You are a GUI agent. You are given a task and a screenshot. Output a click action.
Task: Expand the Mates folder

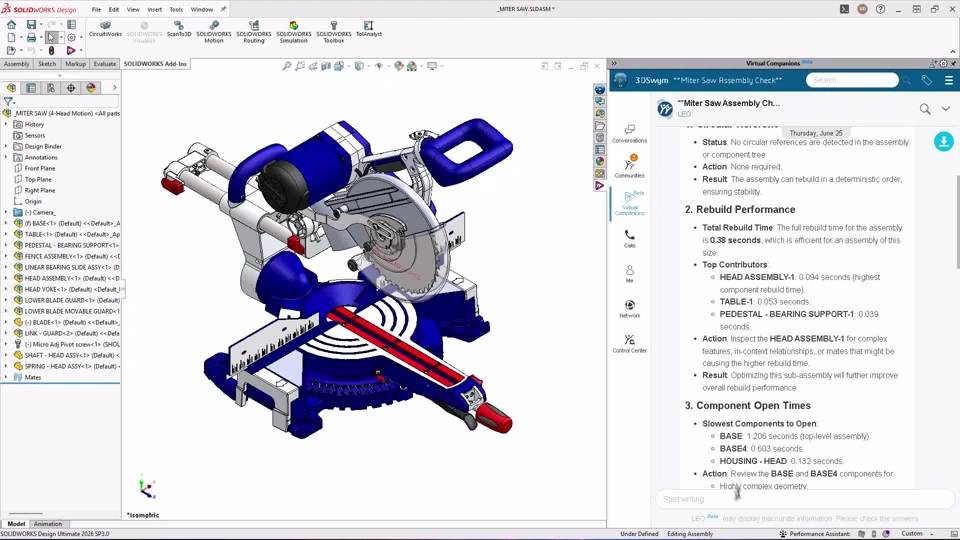[6, 377]
